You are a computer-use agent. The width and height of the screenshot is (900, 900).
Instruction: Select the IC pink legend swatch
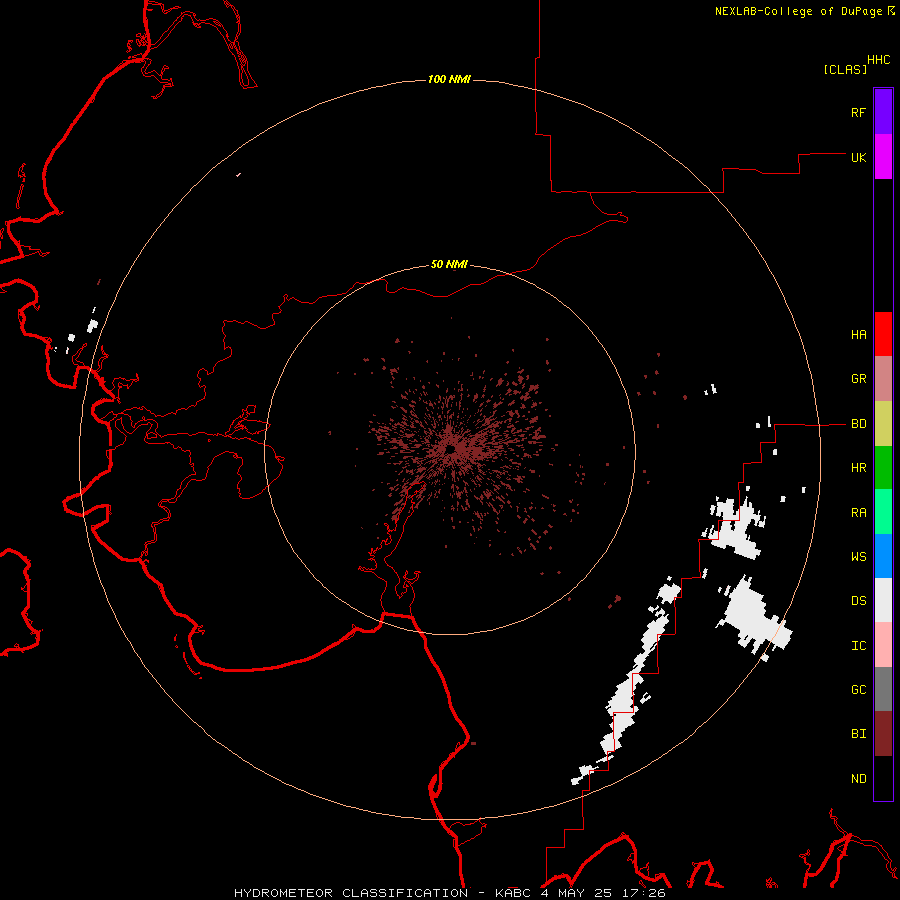point(883,645)
